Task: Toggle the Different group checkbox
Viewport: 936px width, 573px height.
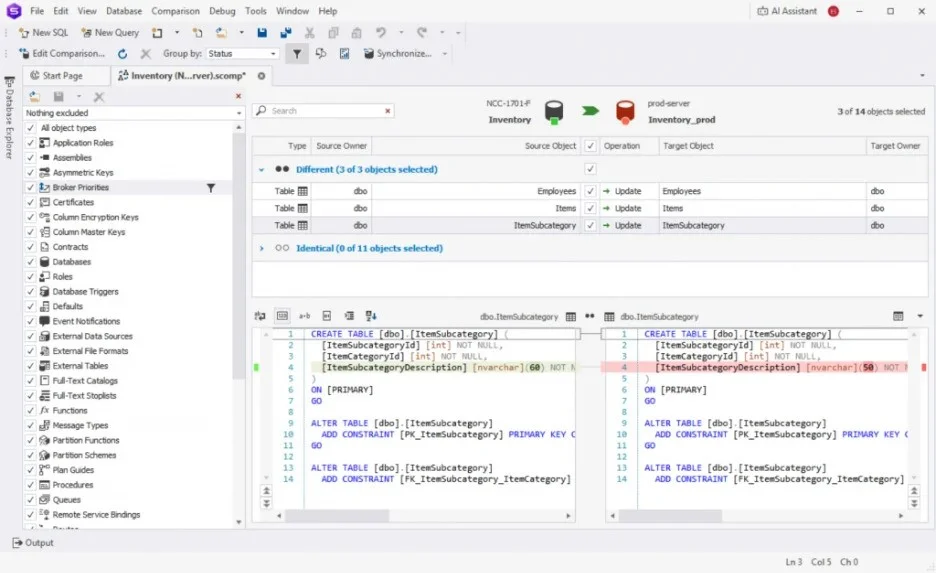Action: pyautogui.click(x=590, y=169)
